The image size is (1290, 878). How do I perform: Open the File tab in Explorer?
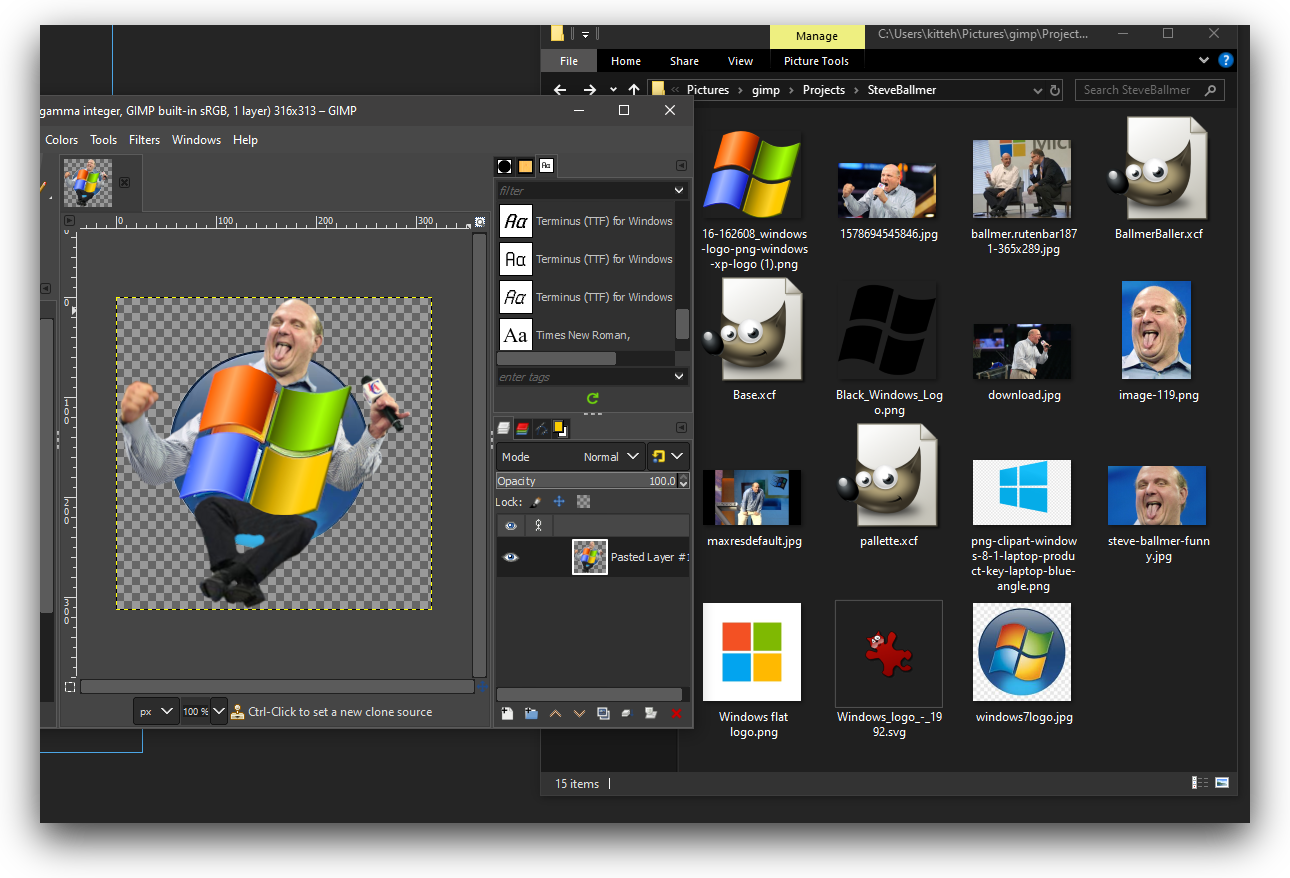coord(569,61)
